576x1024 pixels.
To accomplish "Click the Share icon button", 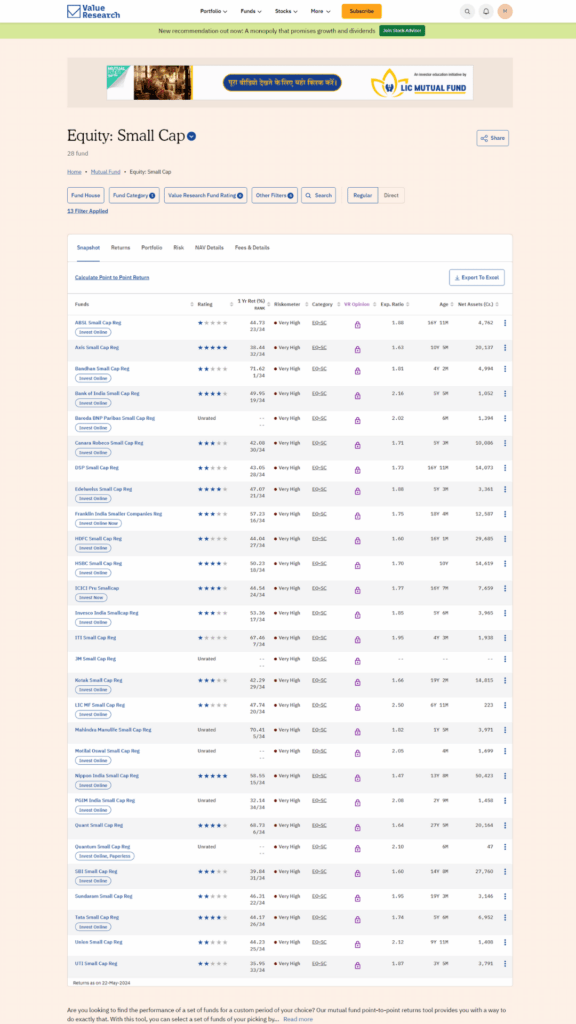I will point(492,138).
